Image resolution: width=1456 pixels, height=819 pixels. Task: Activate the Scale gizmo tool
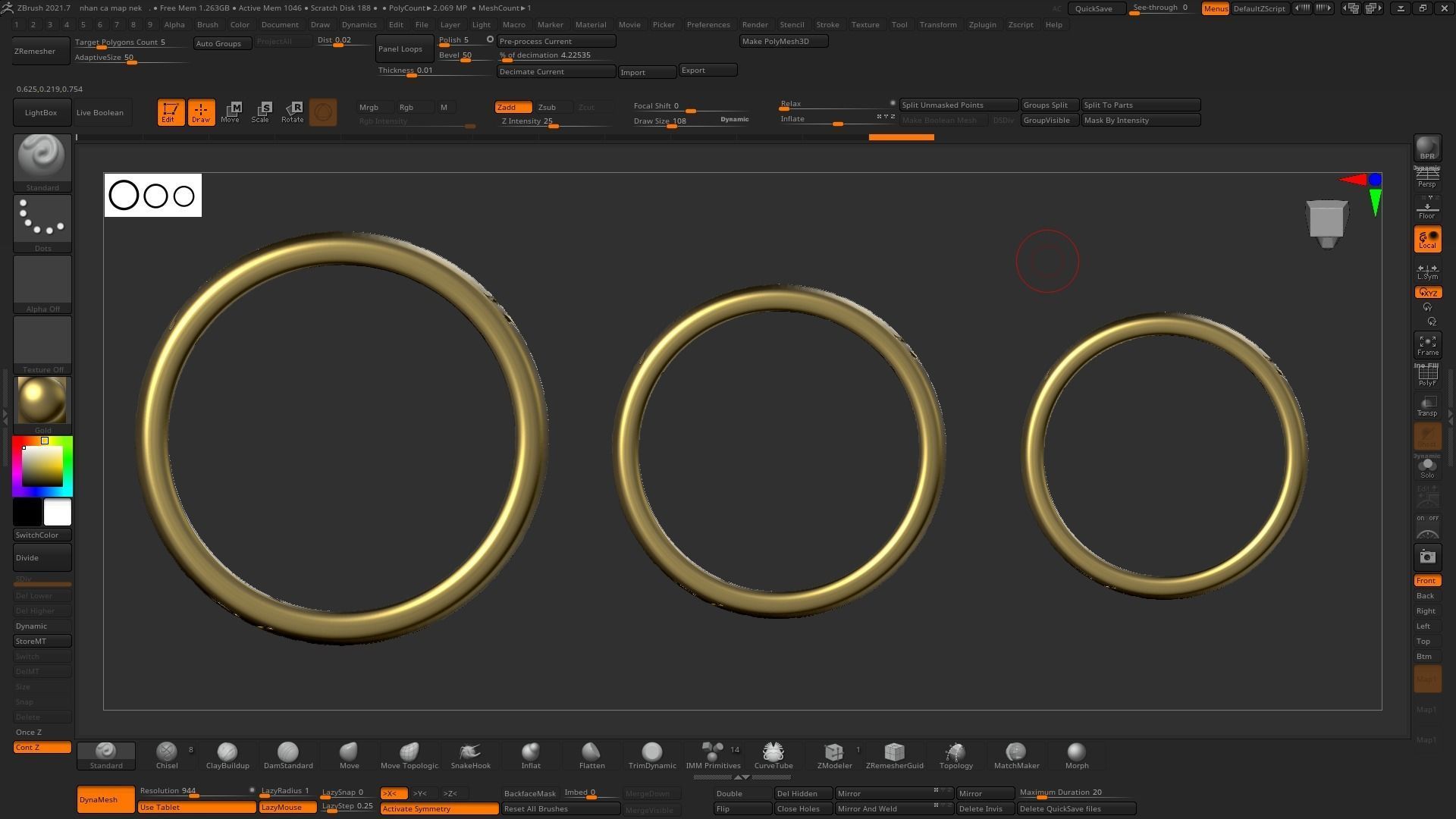pos(261,112)
